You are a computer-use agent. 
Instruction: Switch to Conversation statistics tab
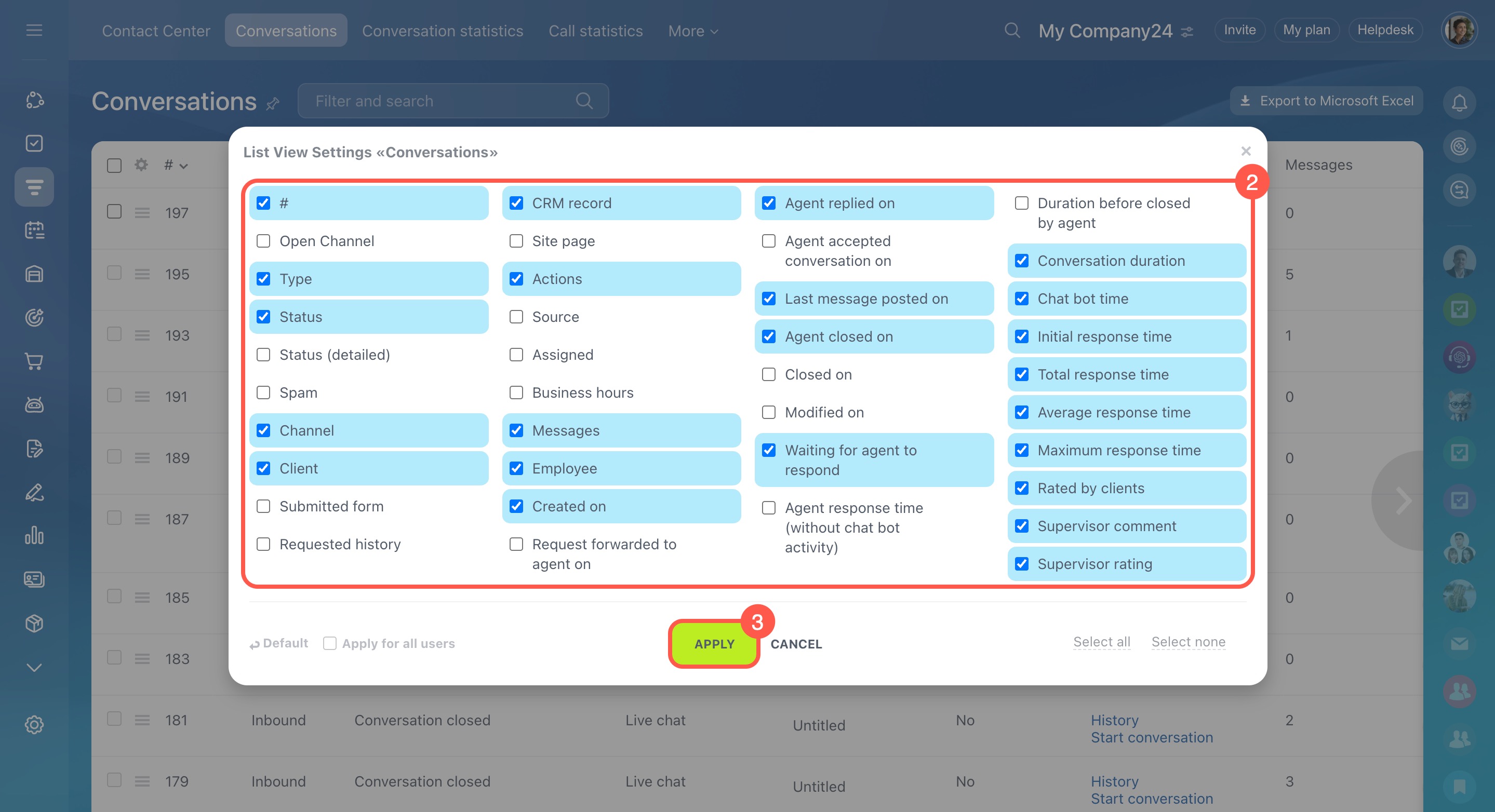click(x=442, y=31)
